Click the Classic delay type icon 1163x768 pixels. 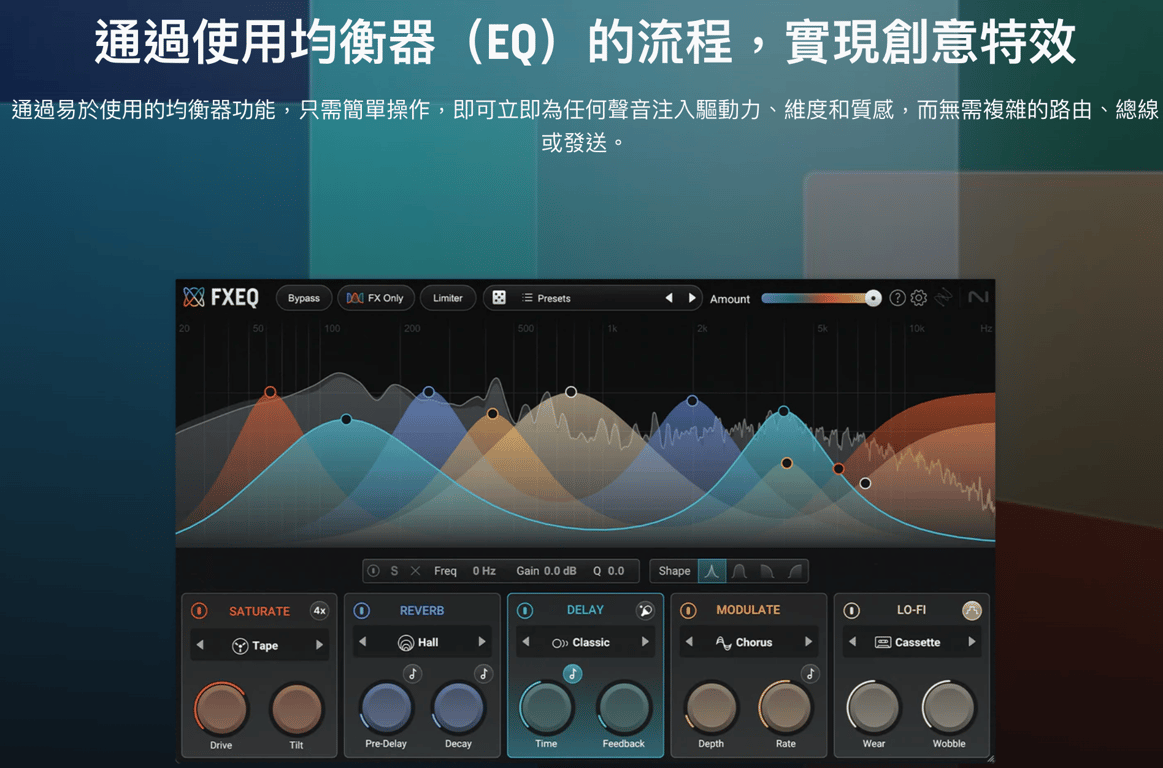tap(560, 643)
